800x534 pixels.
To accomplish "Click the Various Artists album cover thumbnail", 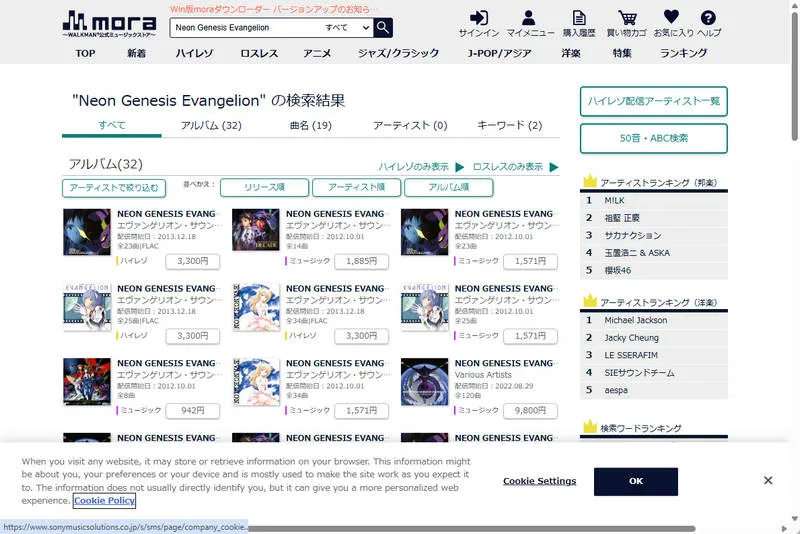I will [x=424, y=382].
